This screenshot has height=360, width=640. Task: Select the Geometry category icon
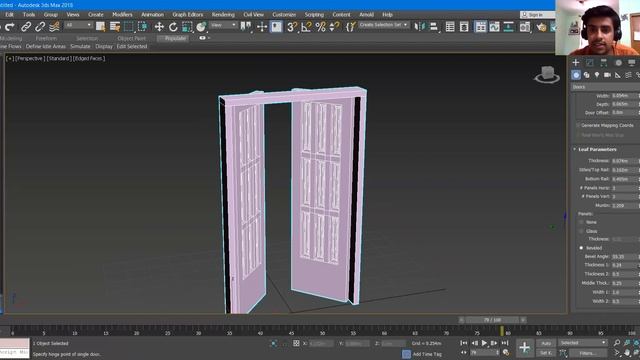tap(576, 75)
